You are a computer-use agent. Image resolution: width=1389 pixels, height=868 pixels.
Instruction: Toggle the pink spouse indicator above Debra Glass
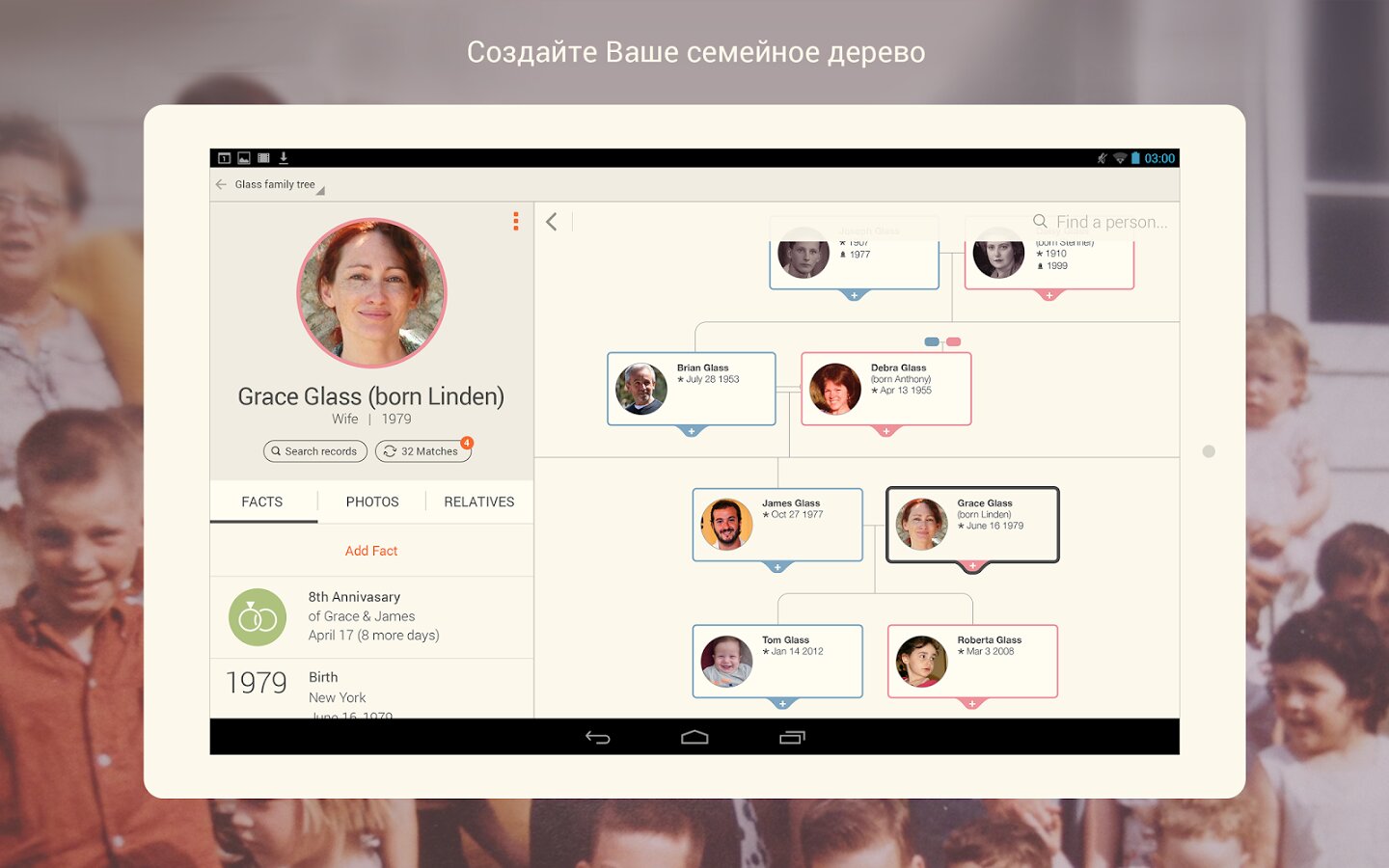click(954, 341)
